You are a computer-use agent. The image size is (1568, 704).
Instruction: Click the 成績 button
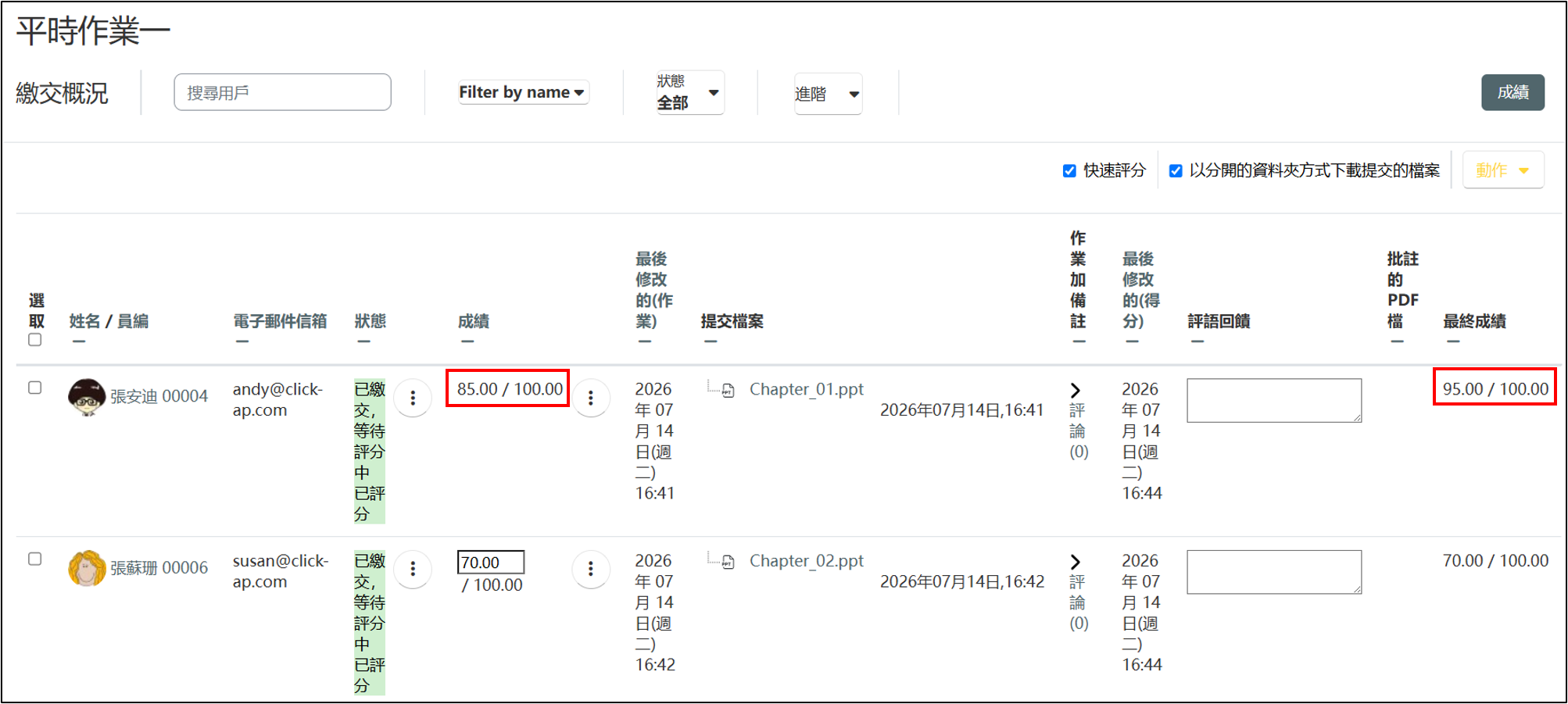(1513, 92)
